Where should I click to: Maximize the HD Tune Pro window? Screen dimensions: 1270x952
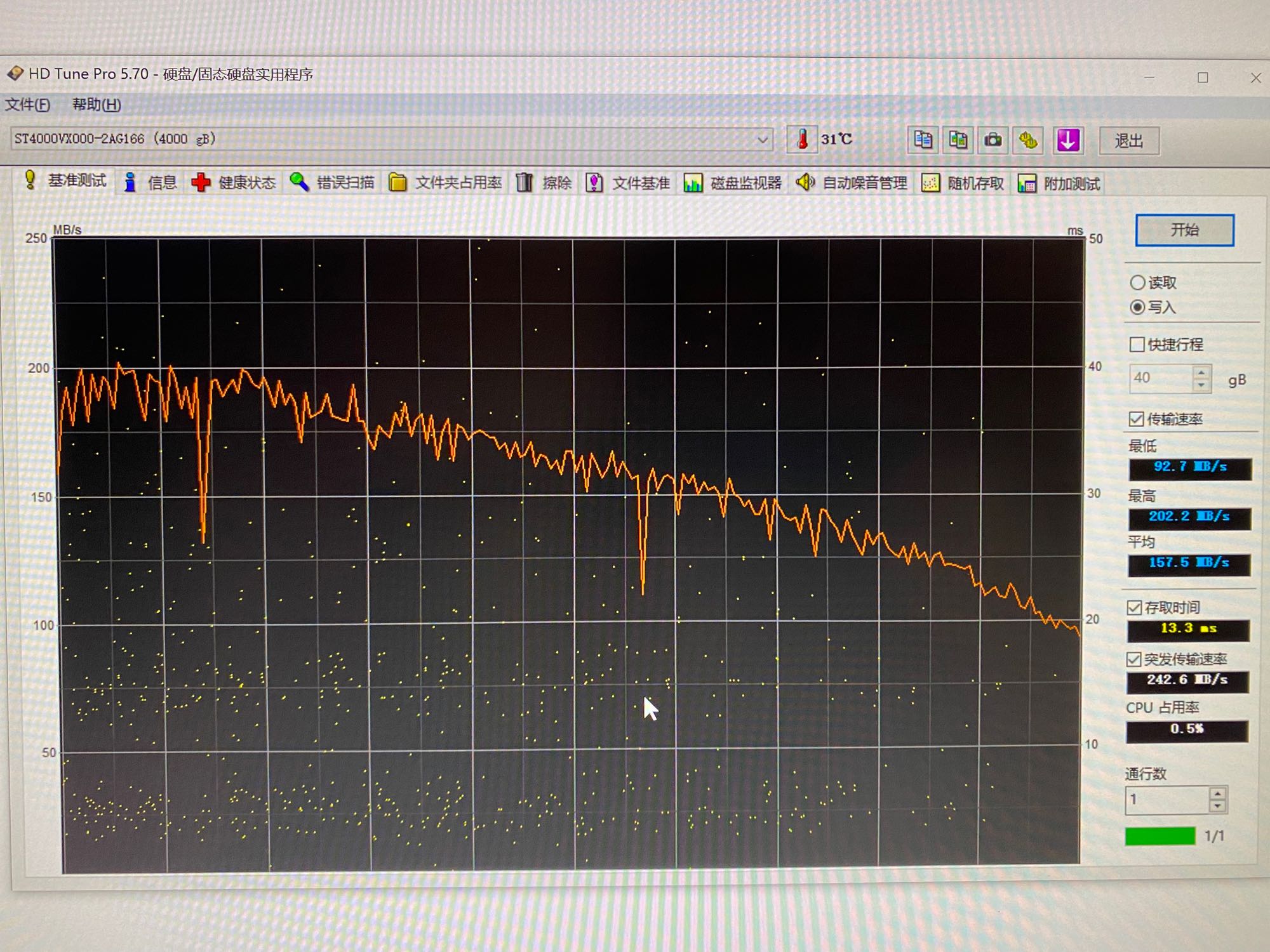[x=1203, y=77]
